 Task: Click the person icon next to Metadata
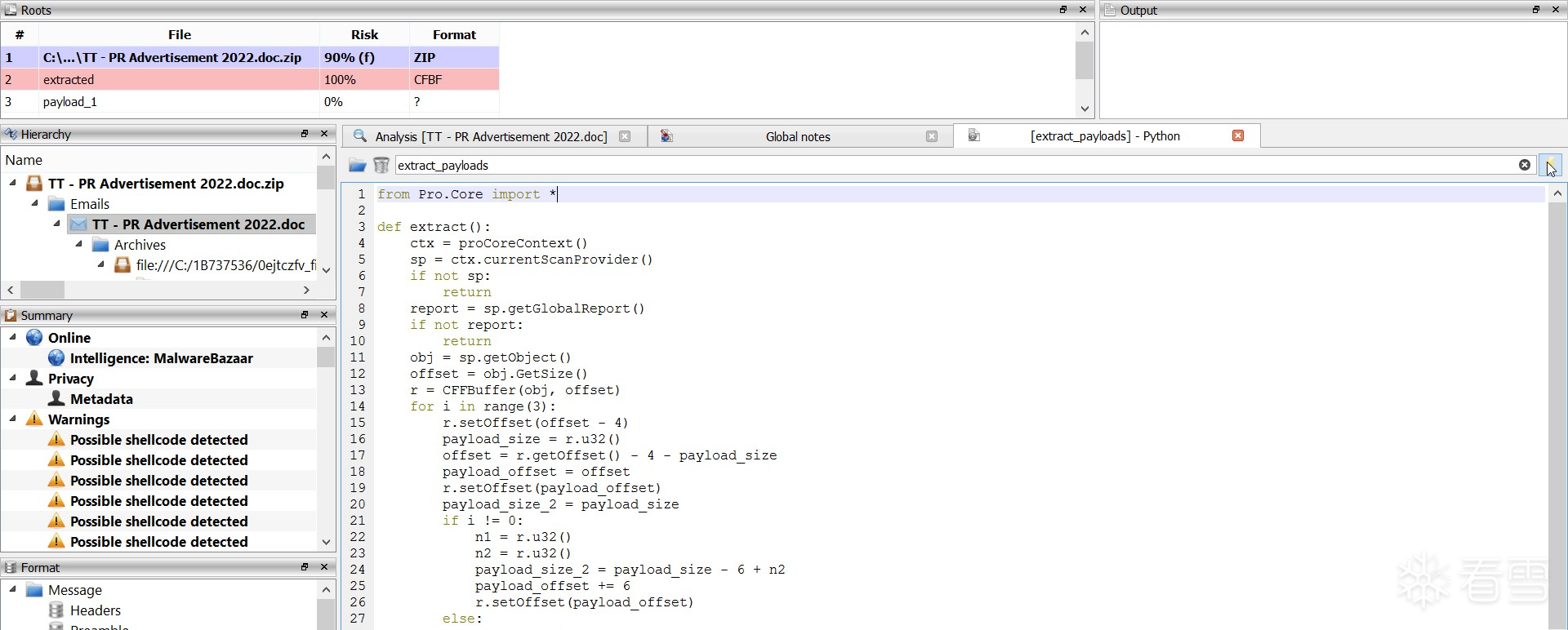[56, 399]
